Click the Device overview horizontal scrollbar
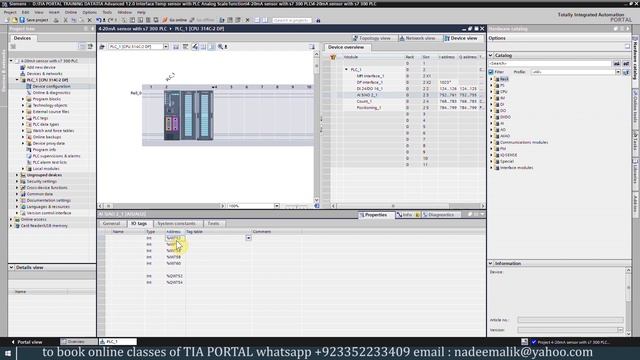Screen dimensions: 640x360 click(x=408, y=206)
